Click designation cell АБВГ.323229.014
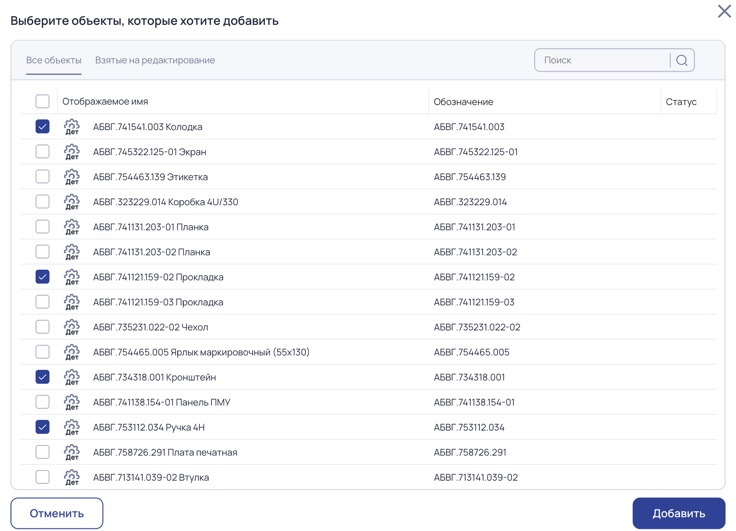This screenshot has height=531, width=736. click(x=470, y=202)
